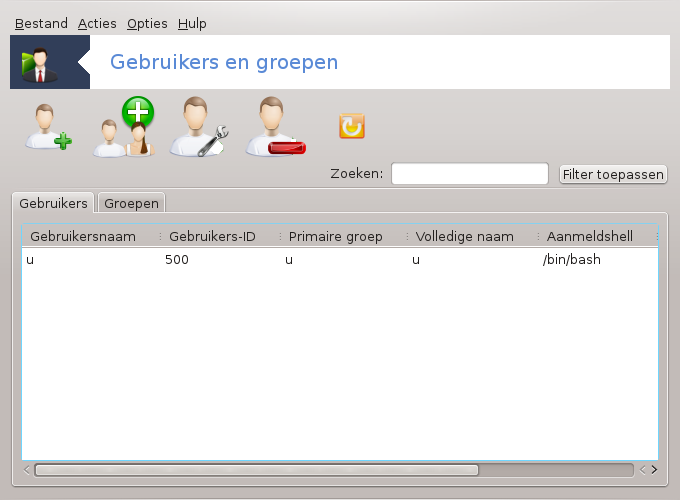Open the Opties menu

147,23
